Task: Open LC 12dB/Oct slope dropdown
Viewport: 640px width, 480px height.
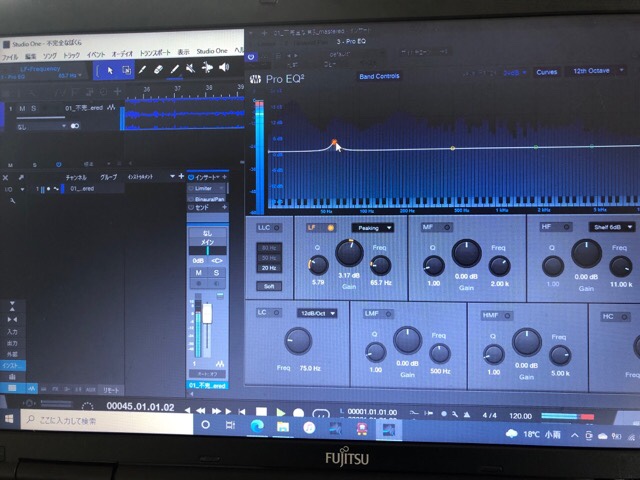Action: (317, 313)
